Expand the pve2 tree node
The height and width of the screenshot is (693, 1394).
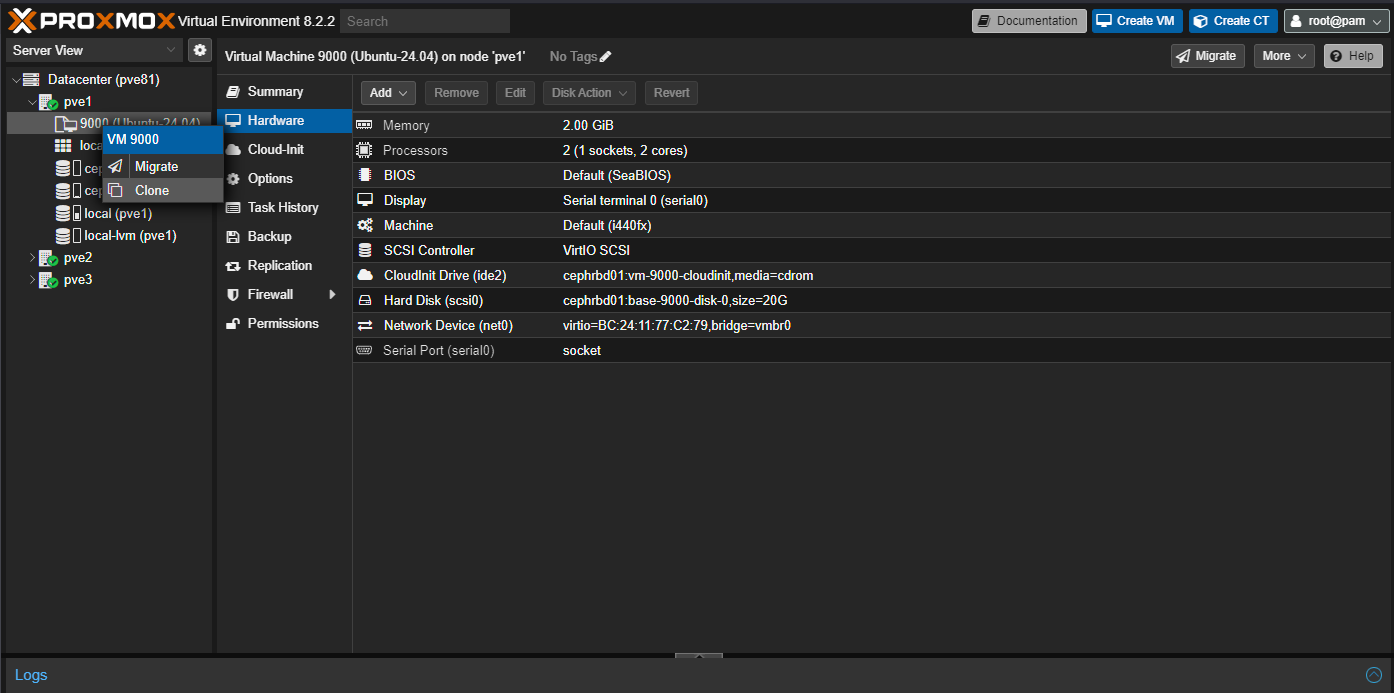(x=32, y=258)
